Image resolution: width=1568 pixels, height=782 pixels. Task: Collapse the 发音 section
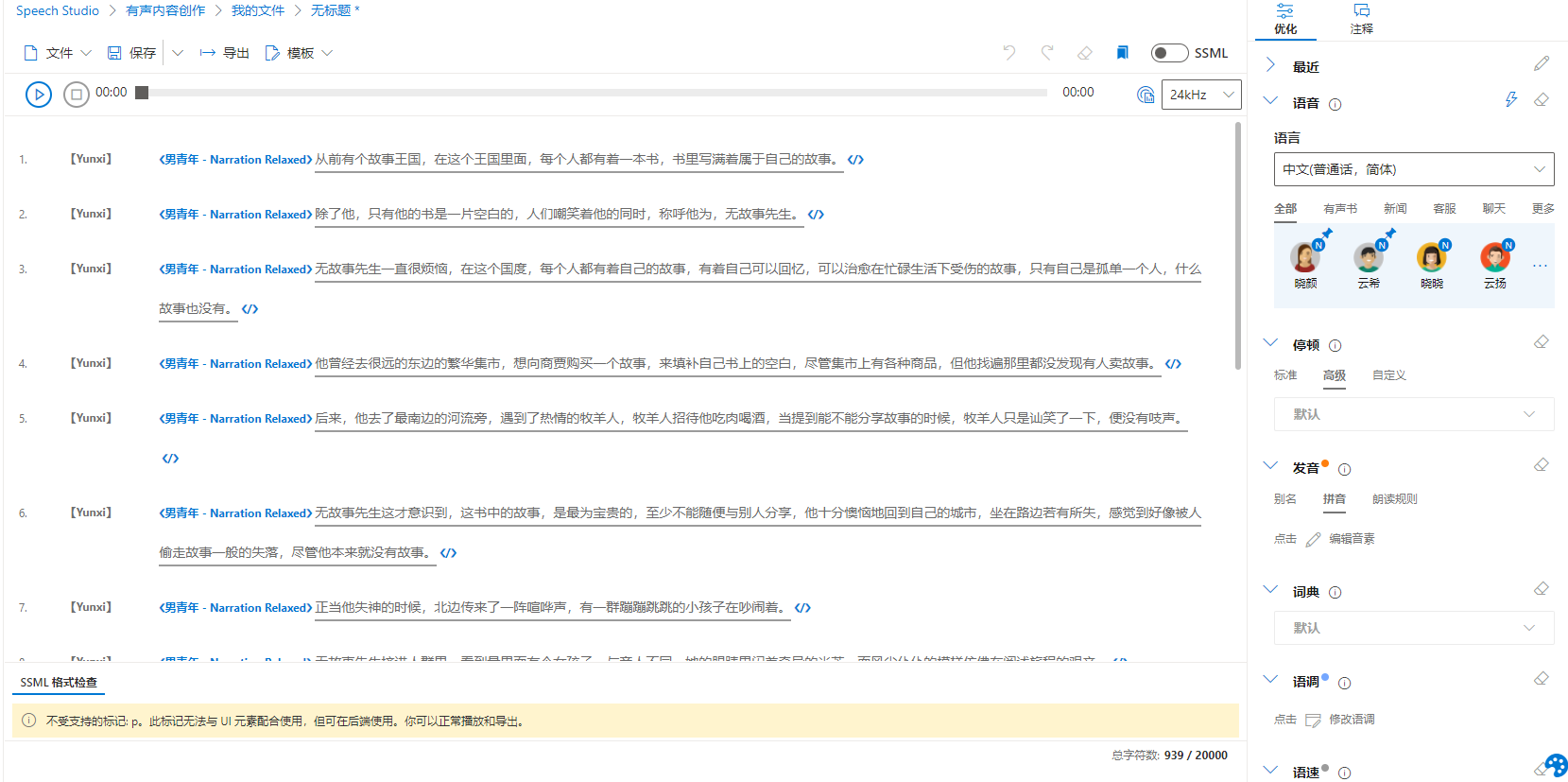[x=1270, y=466]
